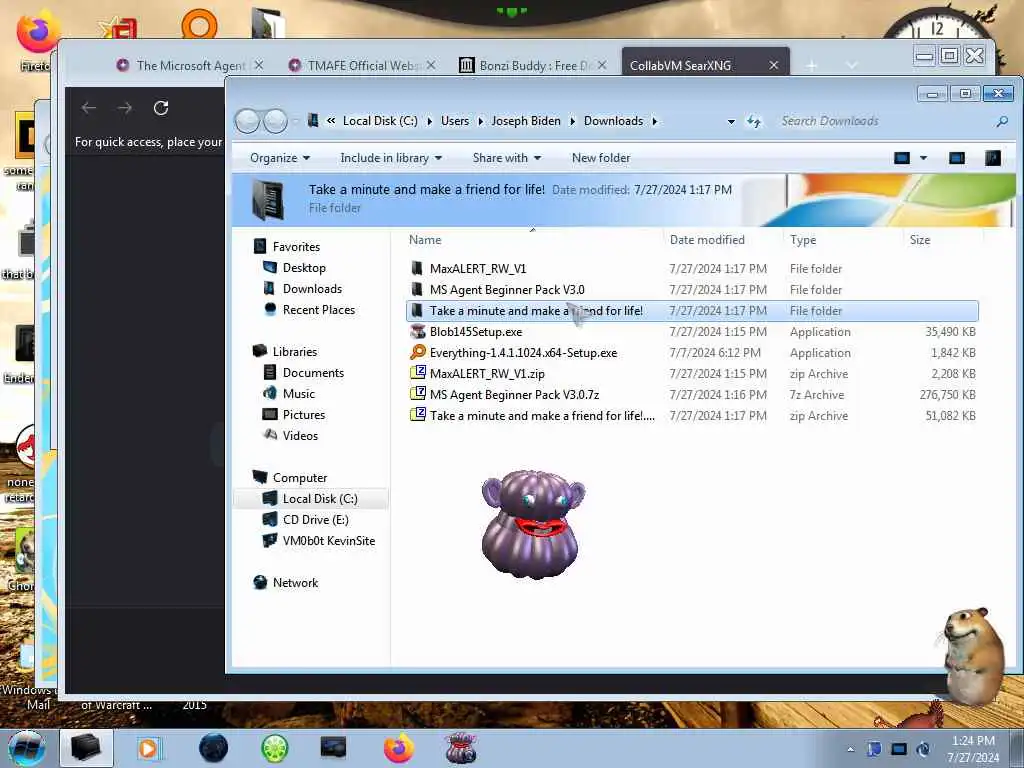Show hidden system tray icons arrow

(850, 750)
